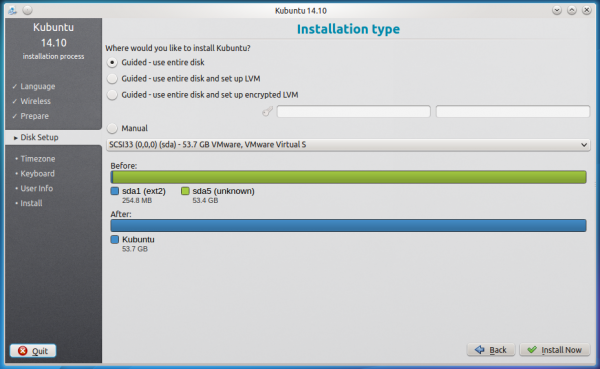Click the 'Where would you like to install Kubuntu?' text
Screen dimensions: 600x369
tap(178, 48)
